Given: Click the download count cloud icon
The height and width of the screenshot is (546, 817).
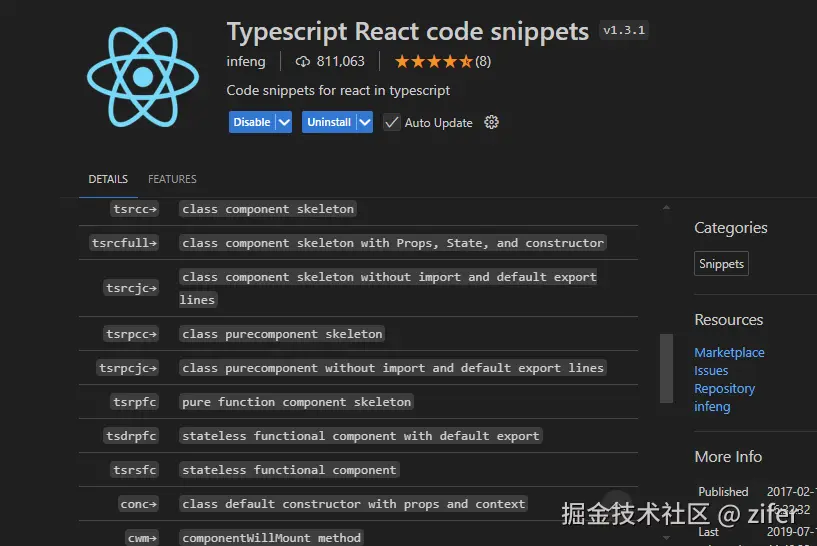Looking at the screenshot, I should click(302, 62).
